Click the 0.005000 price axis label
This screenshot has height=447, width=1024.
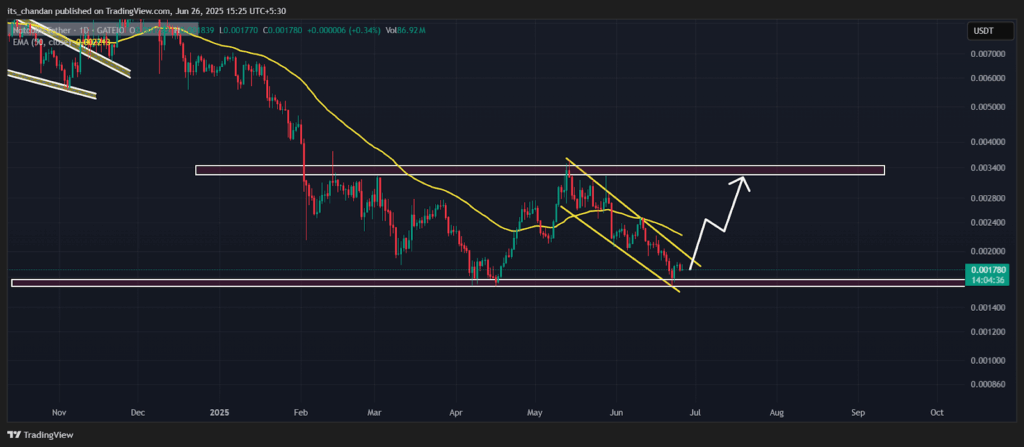click(987, 107)
